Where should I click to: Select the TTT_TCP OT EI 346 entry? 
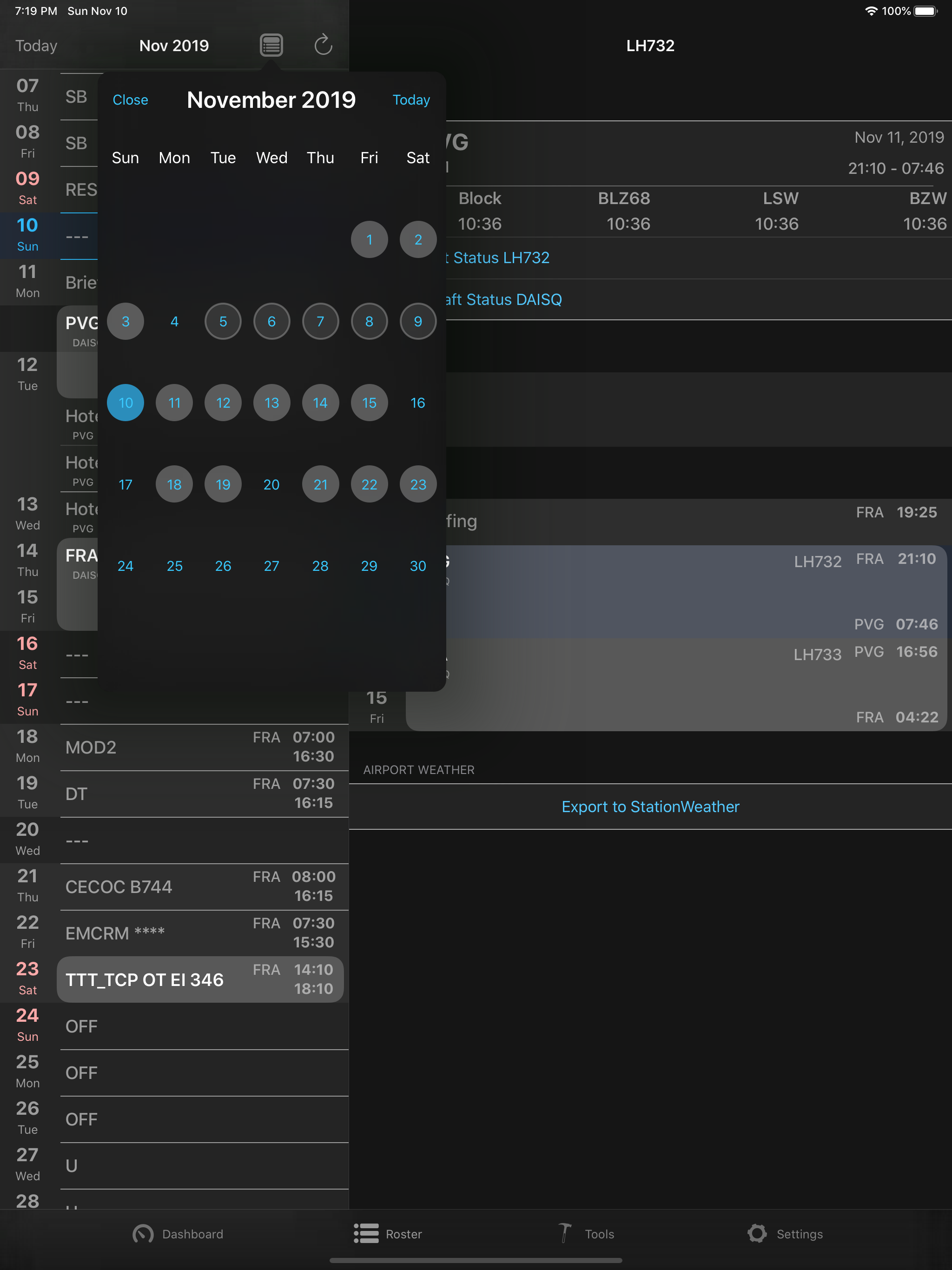click(x=200, y=979)
